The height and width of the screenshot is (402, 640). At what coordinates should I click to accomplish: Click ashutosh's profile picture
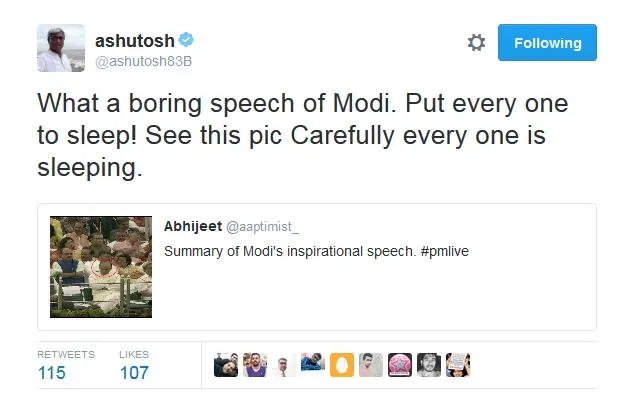60,48
